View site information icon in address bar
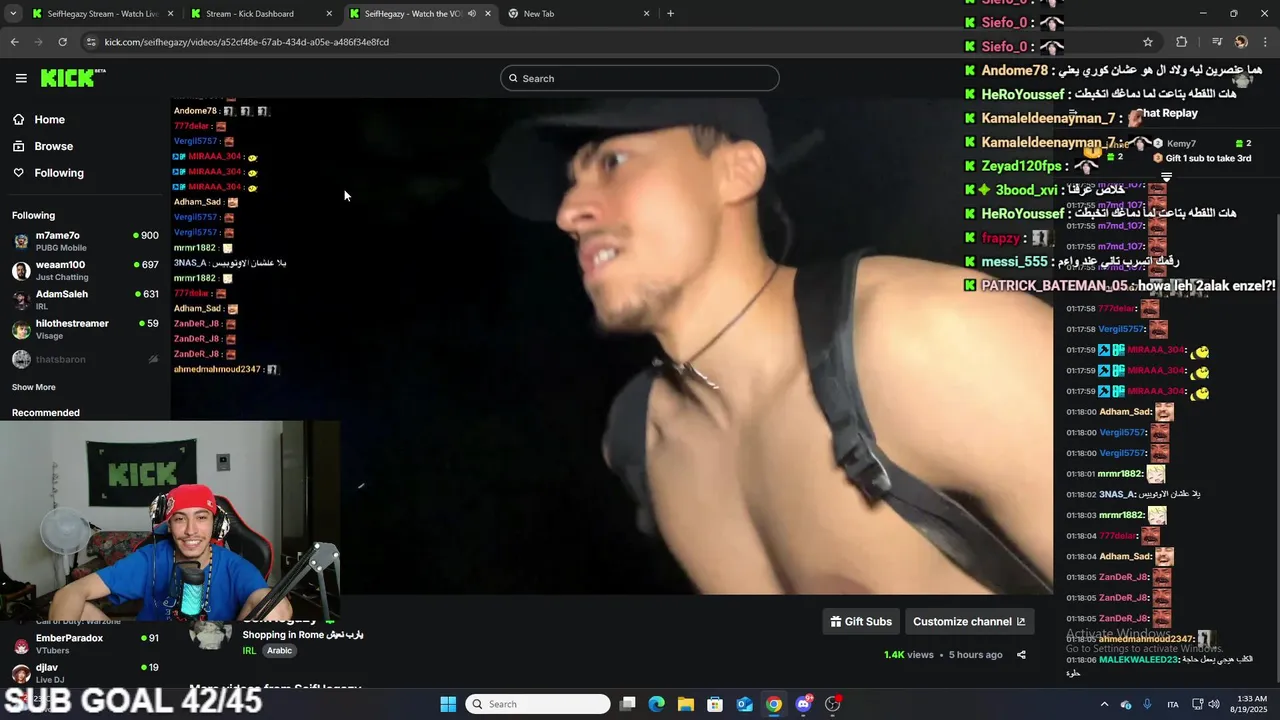Viewport: 1280px width, 720px height. point(91,42)
